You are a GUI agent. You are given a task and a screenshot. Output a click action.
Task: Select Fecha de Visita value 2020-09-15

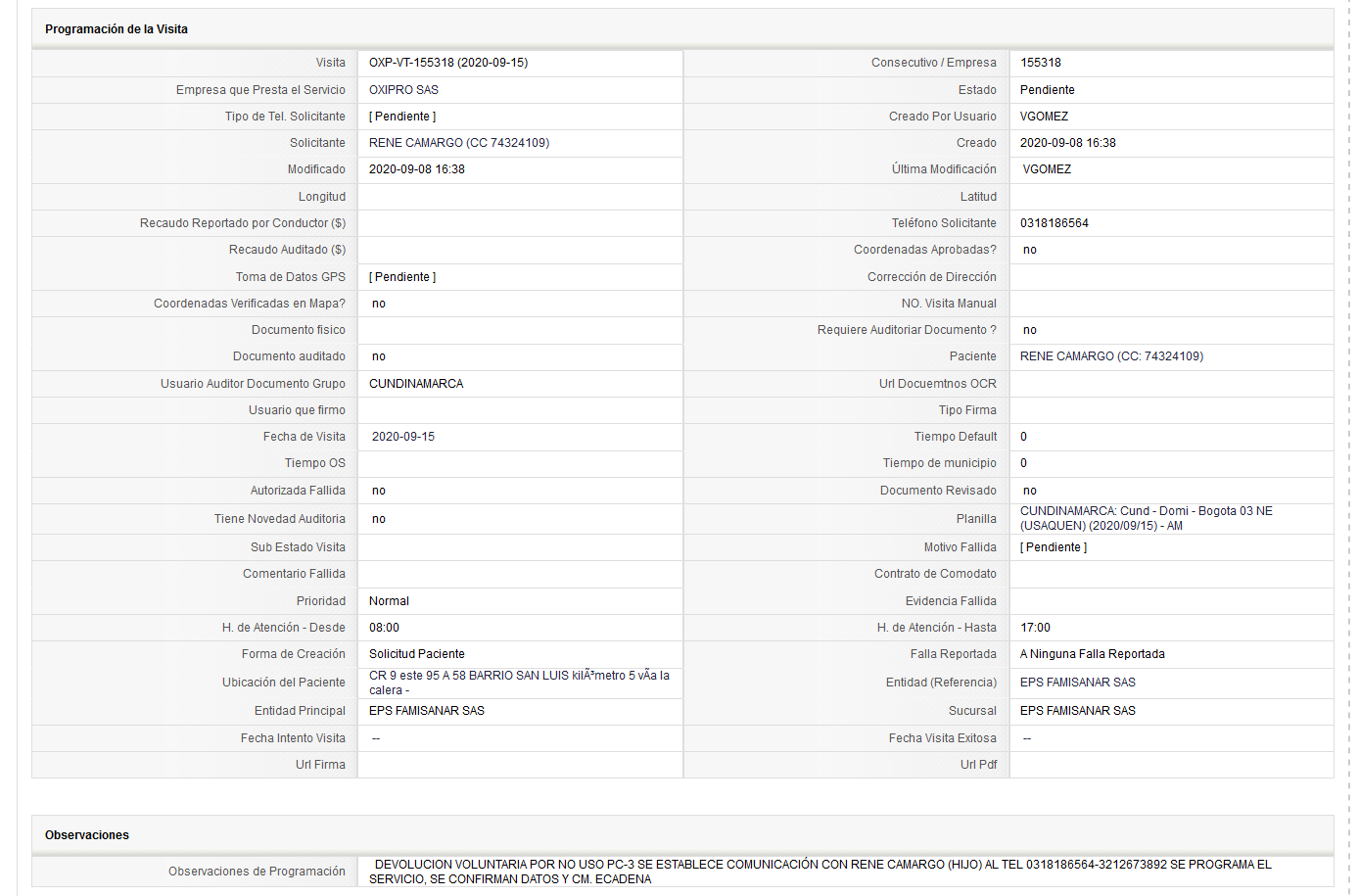403,437
